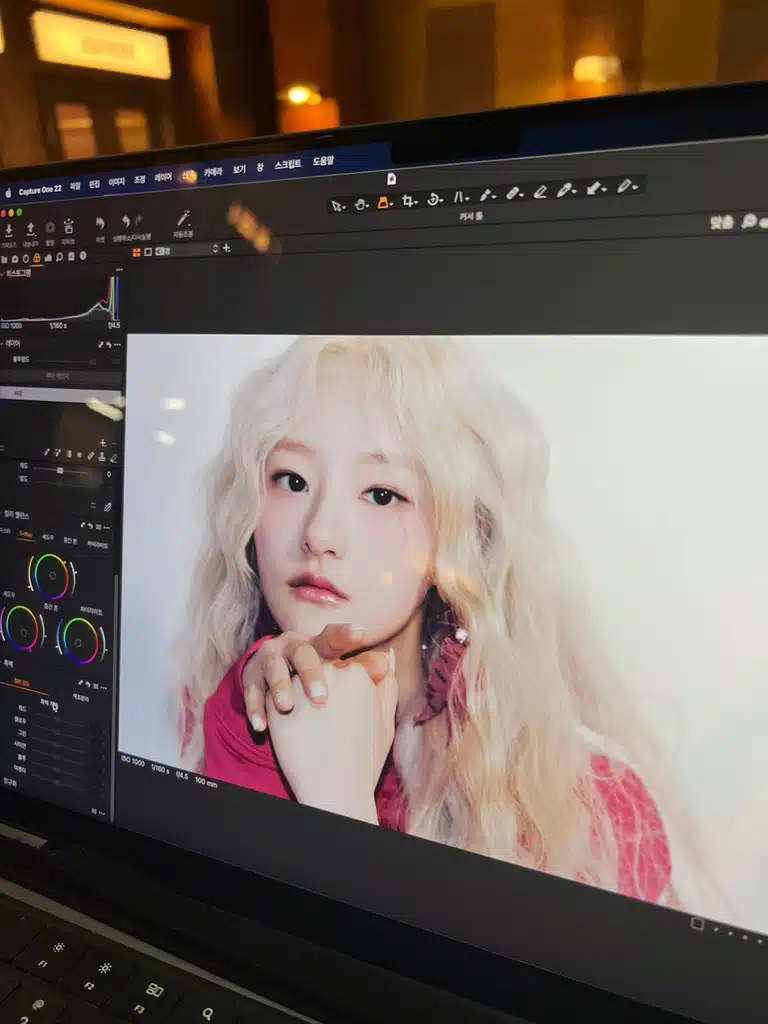Screen dimensions: 768x1024
Task: Open the Color Balance panel options menu
Action: [x=106, y=527]
